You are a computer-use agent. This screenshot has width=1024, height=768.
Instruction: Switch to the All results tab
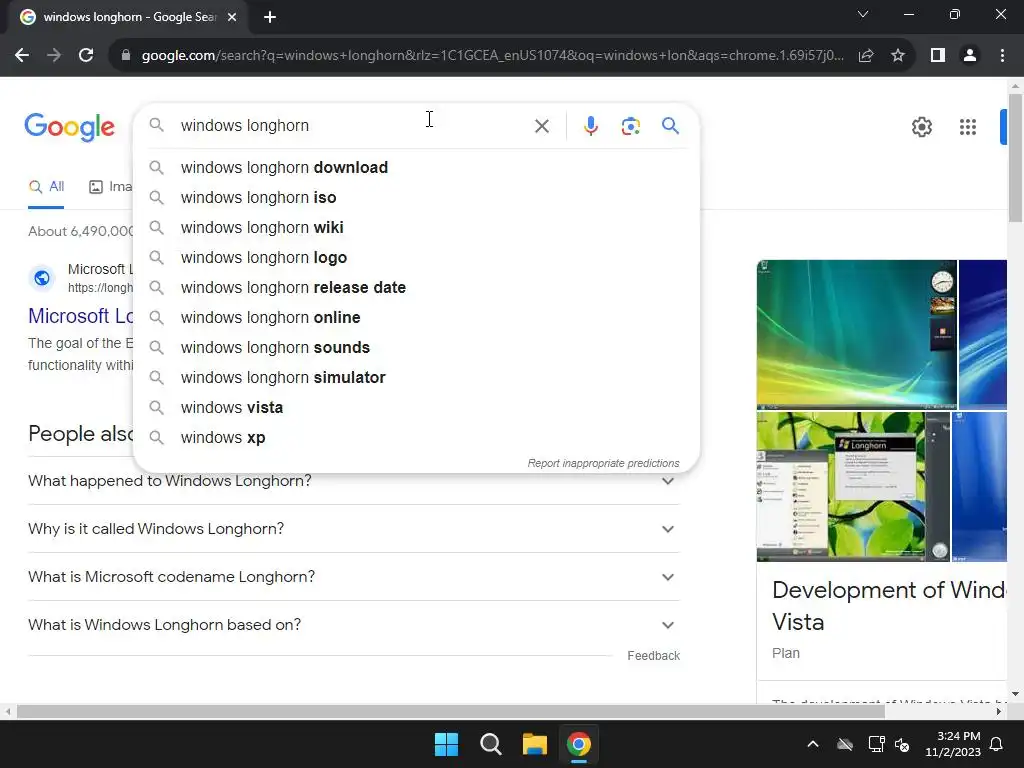pyautogui.click(x=46, y=187)
